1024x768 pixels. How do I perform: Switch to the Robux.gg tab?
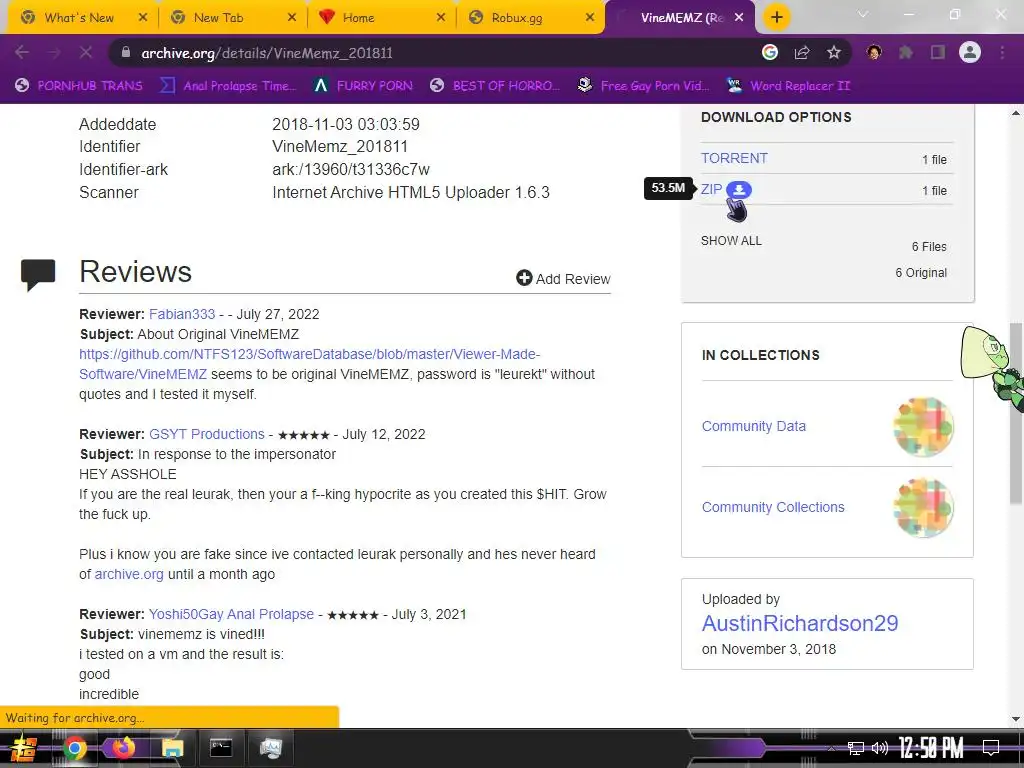tap(517, 18)
